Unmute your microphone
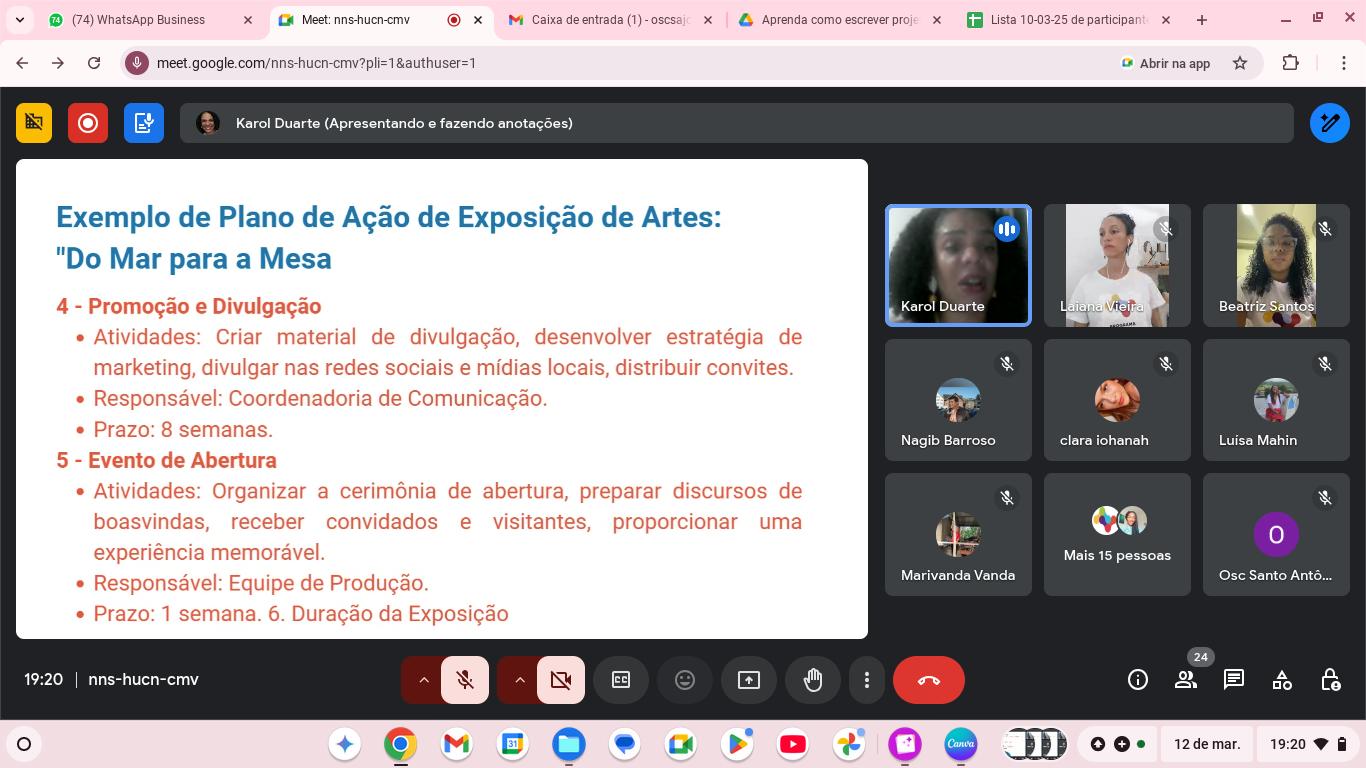The height and width of the screenshot is (768, 1366). [465, 680]
